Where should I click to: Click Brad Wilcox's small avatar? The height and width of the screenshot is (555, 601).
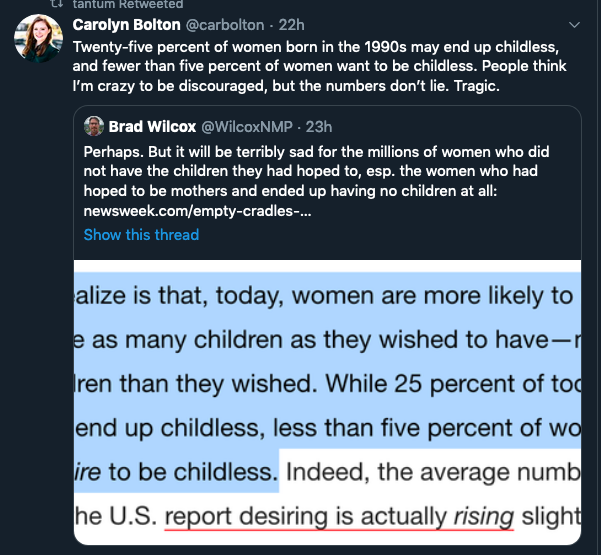pyautogui.click(x=94, y=126)
